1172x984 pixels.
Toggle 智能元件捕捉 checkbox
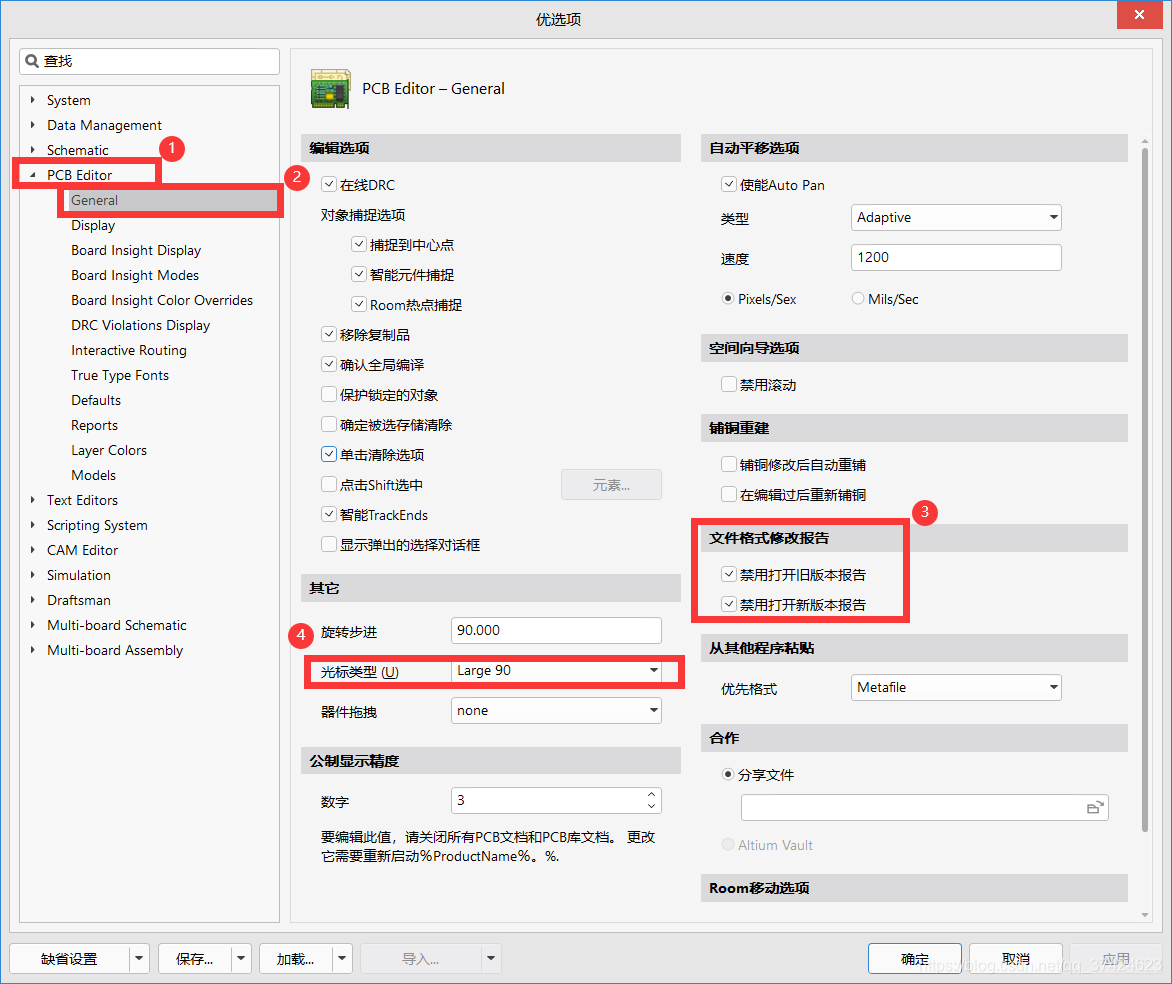point(359,274)
